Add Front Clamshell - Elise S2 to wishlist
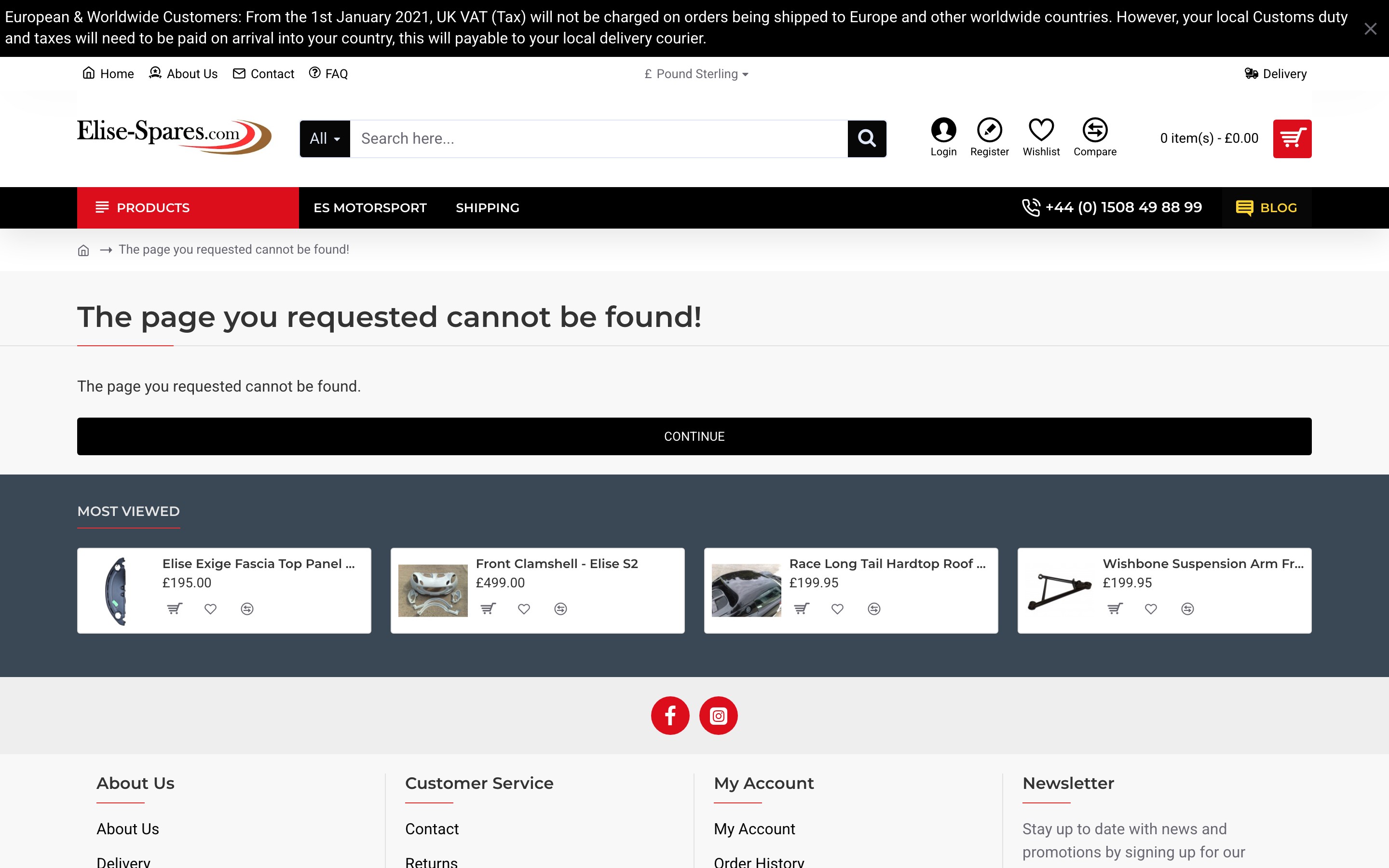 click(x=523, y=609)
